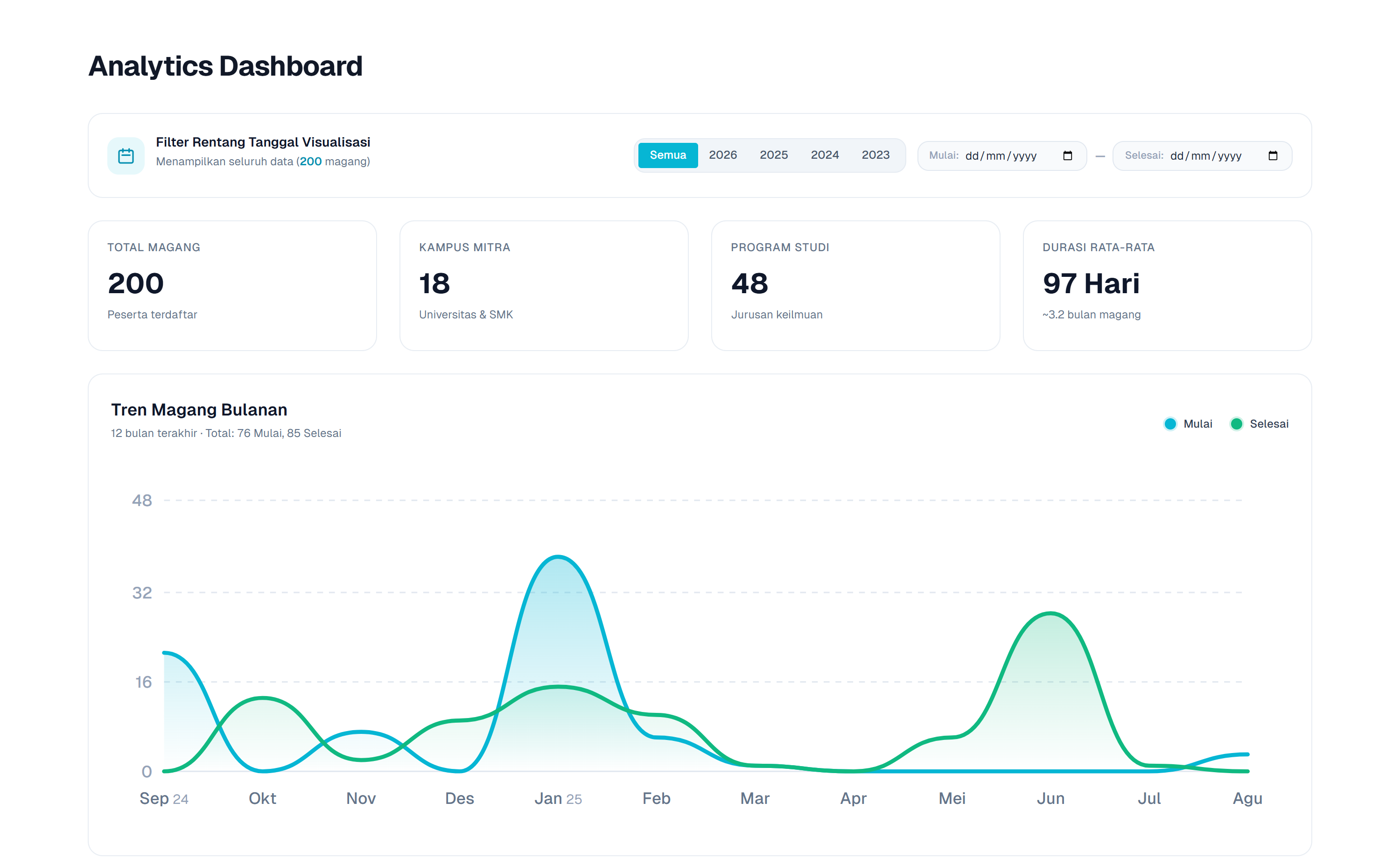Click the Filter Rentang Tanggal Visualisasi label
The width and height of the screenshot is (1400, 859).
(x=263, y=142)
